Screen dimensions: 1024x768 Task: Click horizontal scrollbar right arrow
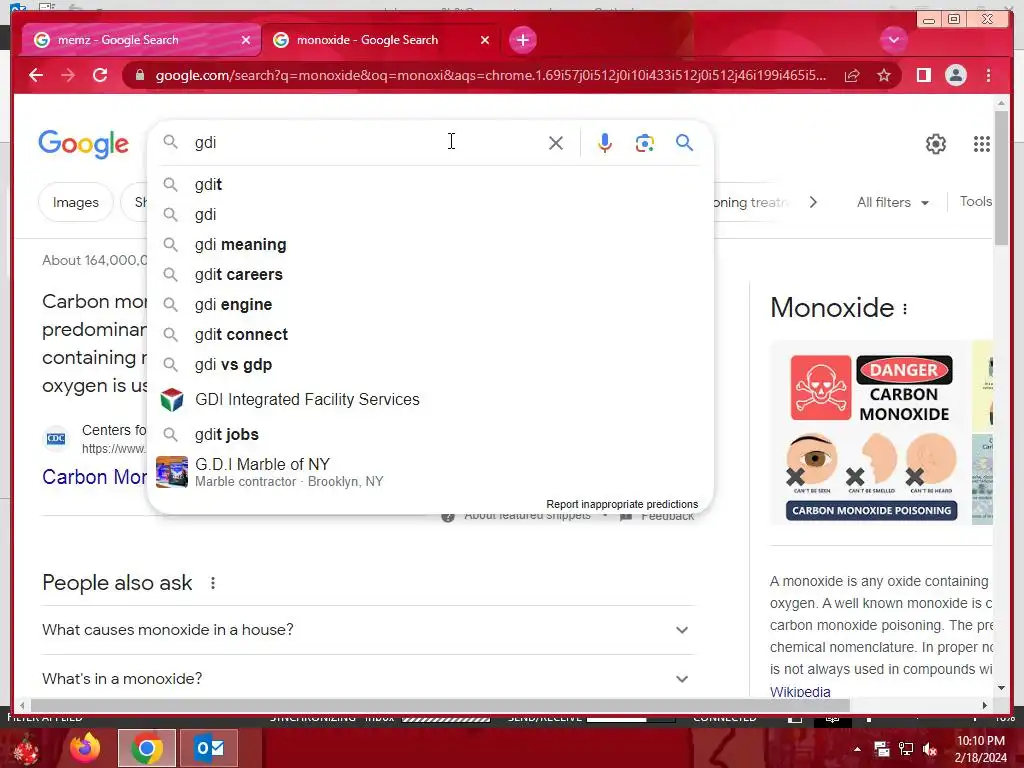tap(985, 705)
